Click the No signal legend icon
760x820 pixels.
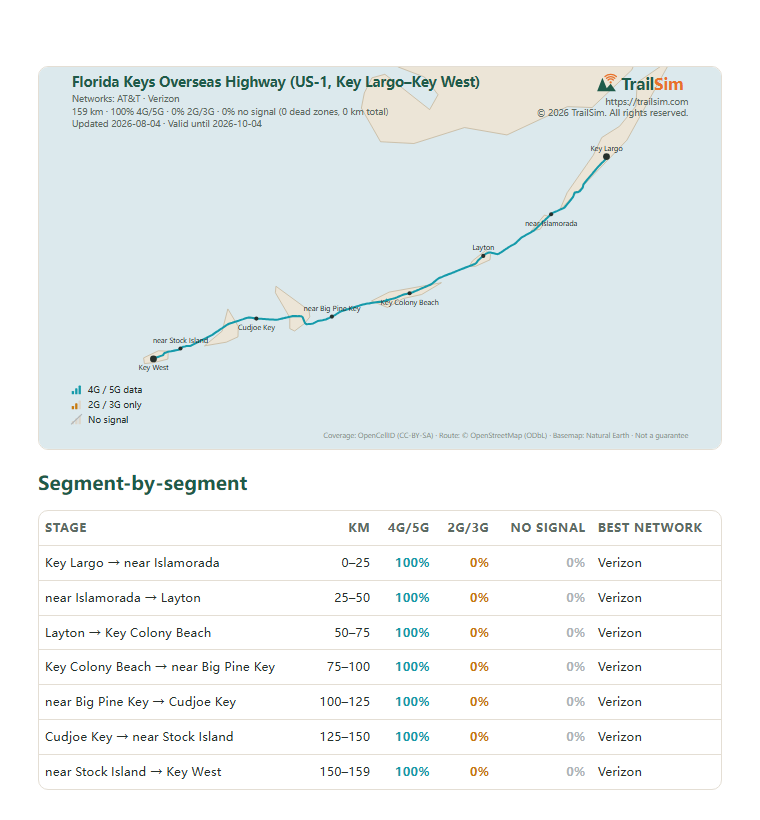coord(76,420)
